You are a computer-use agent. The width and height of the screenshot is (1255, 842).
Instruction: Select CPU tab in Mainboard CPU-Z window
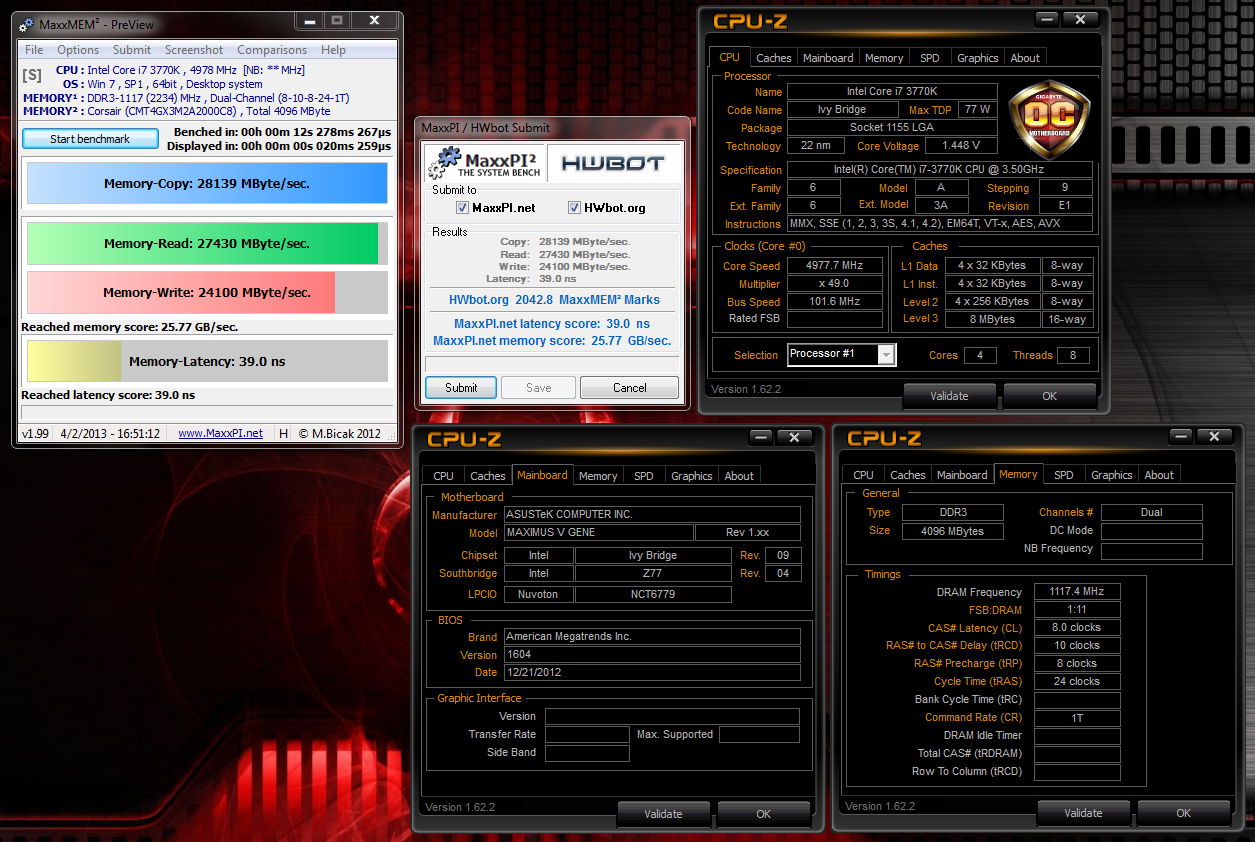[444, 476]
